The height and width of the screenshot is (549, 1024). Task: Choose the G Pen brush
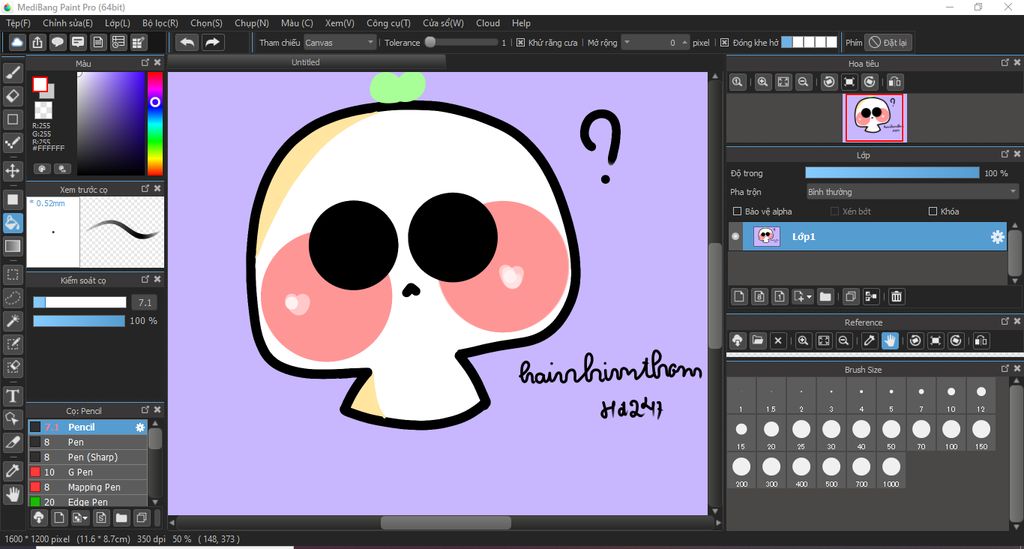[80, 472]
